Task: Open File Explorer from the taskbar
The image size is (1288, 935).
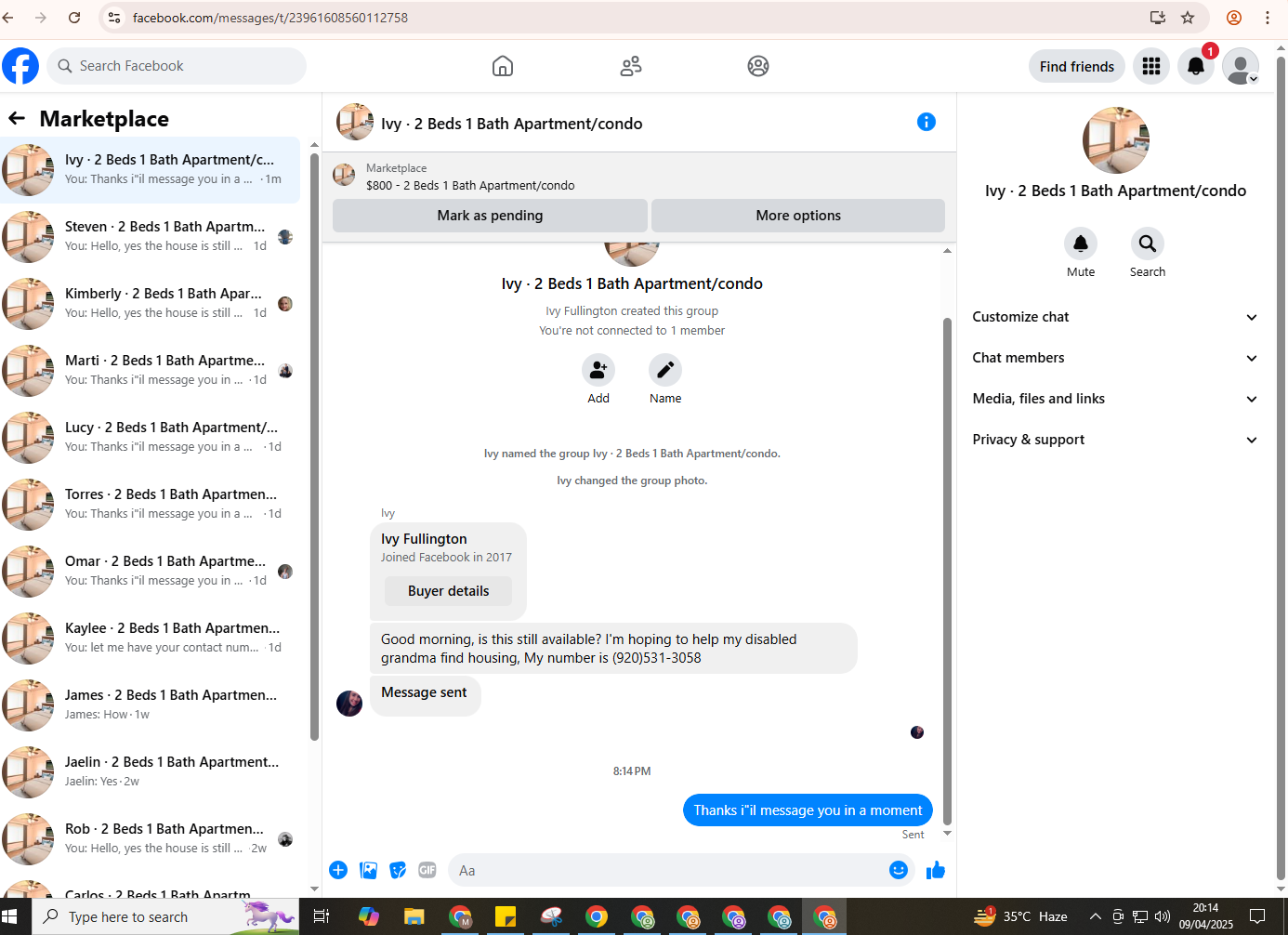Action: 414,916
